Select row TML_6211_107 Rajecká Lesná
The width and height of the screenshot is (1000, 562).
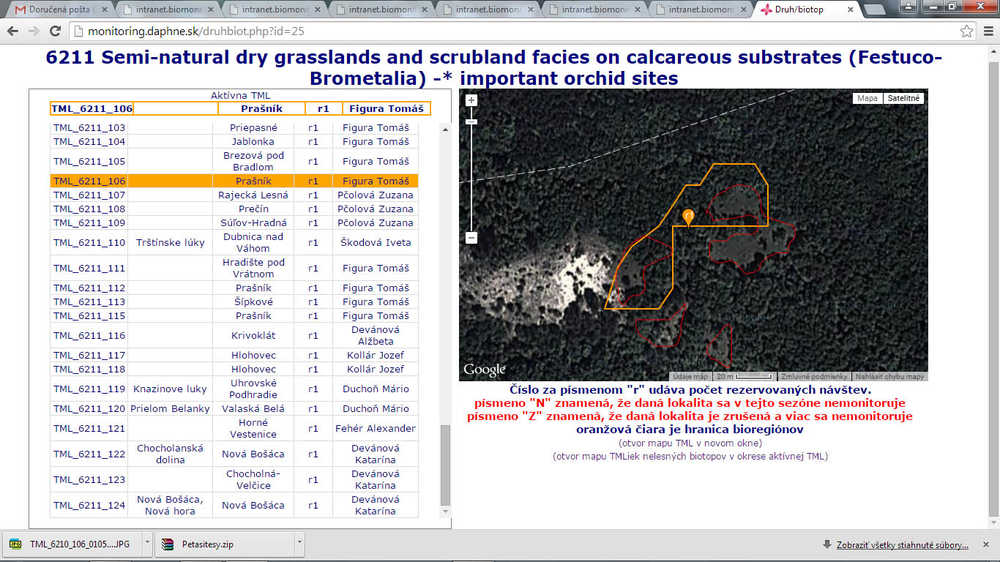[x=233, y=195]
